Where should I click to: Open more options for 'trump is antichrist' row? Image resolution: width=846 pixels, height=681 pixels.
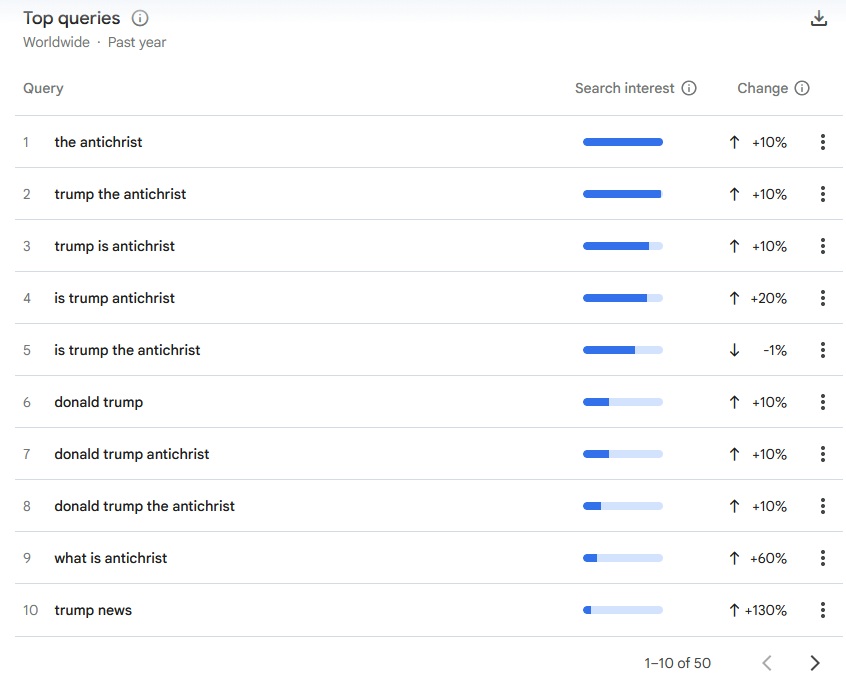point(823,246)
